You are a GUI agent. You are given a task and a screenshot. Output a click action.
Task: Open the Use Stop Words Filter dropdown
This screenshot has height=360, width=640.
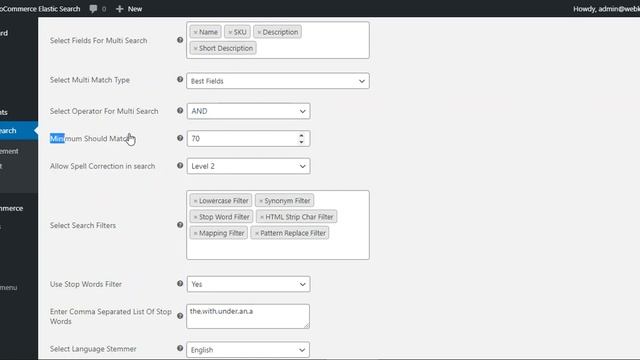249,284
